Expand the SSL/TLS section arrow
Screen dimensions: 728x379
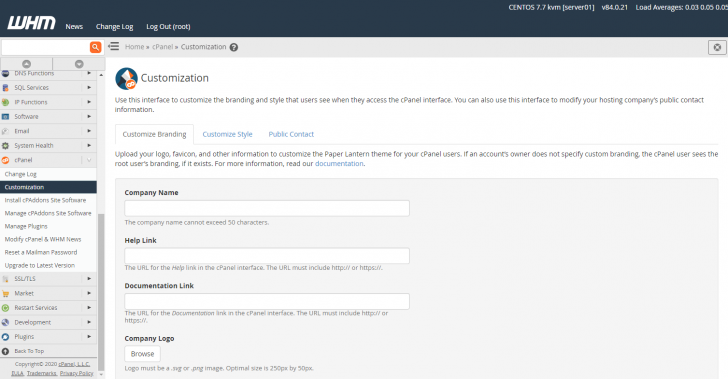point(89,279)
